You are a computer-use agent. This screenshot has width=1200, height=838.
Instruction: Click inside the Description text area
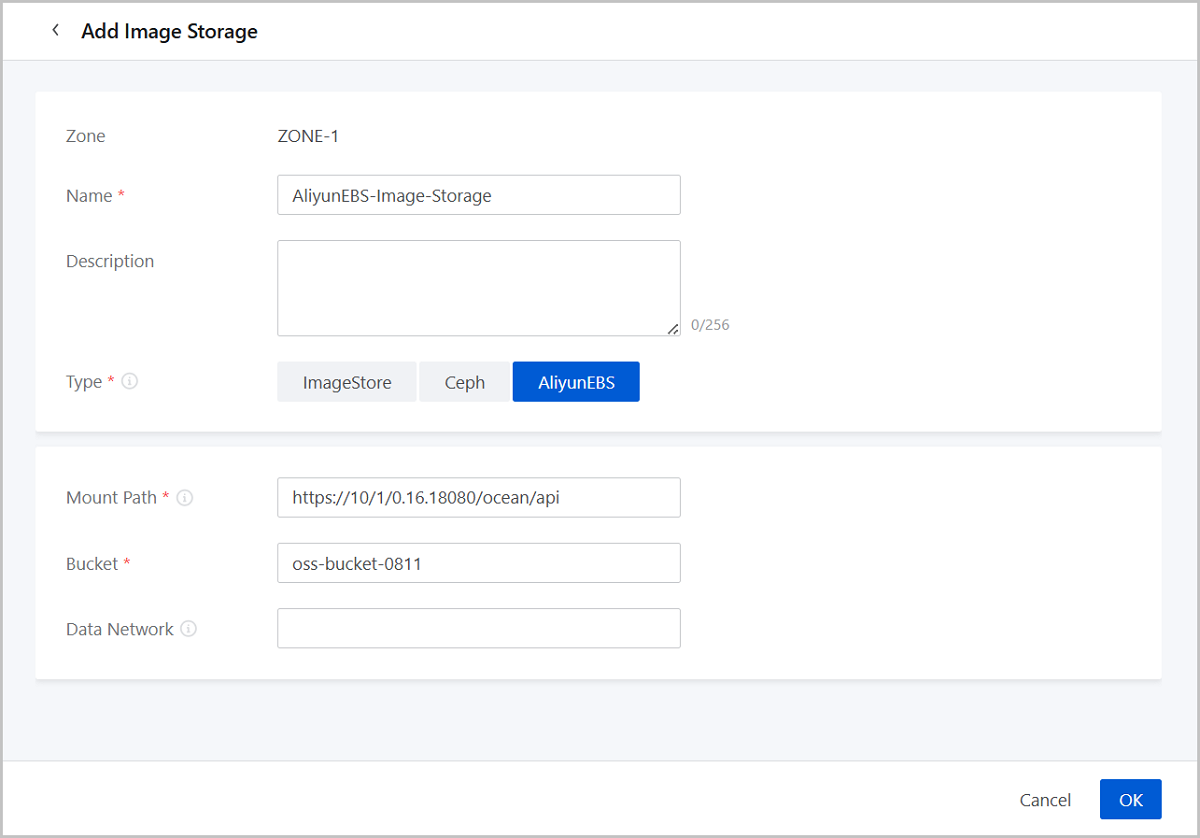pos(478,287)
